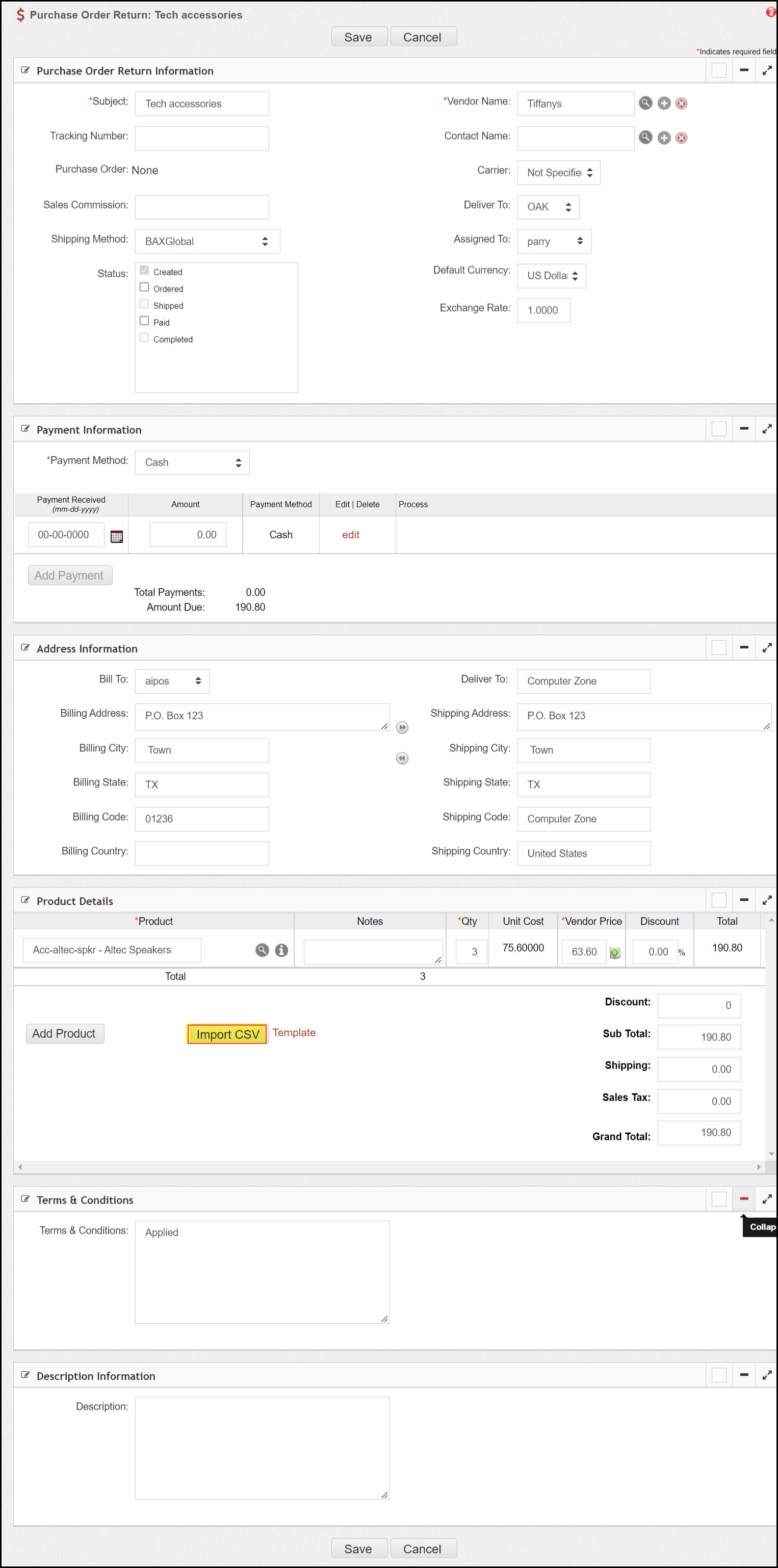Open the Assigned To dropdown
This screenshot has width=778, height=1568.
point(555,242)
